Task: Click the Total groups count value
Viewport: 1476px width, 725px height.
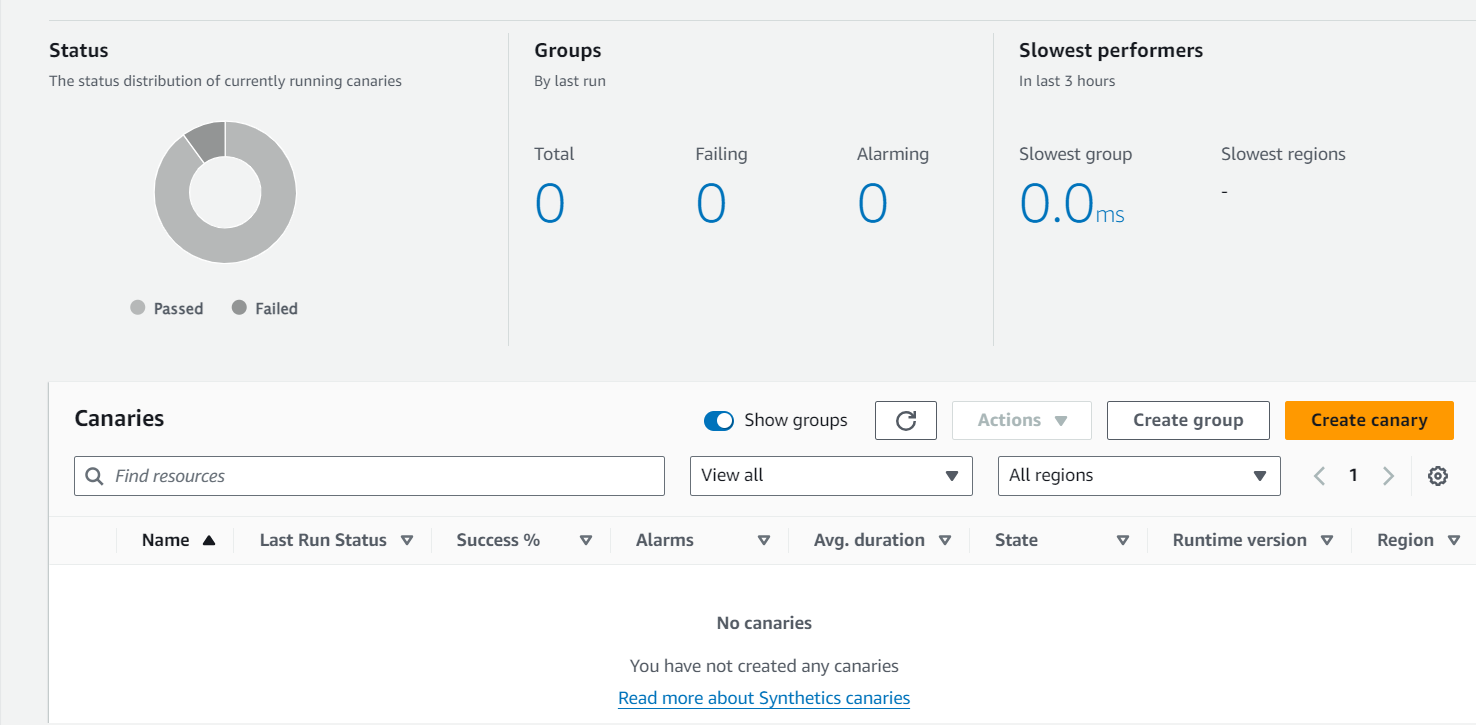Action: [x=550, y=204]
